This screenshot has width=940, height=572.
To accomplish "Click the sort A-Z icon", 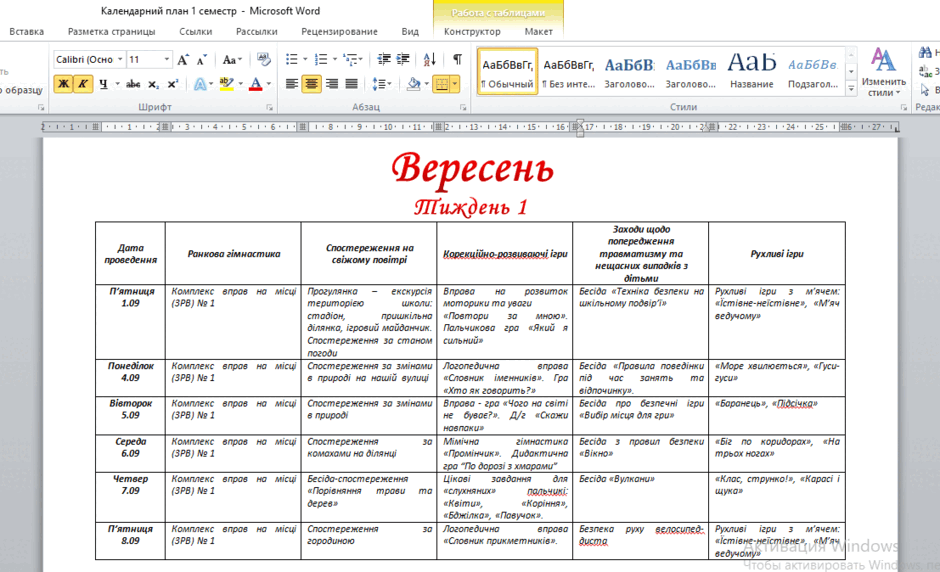I will tap(429, 59).
